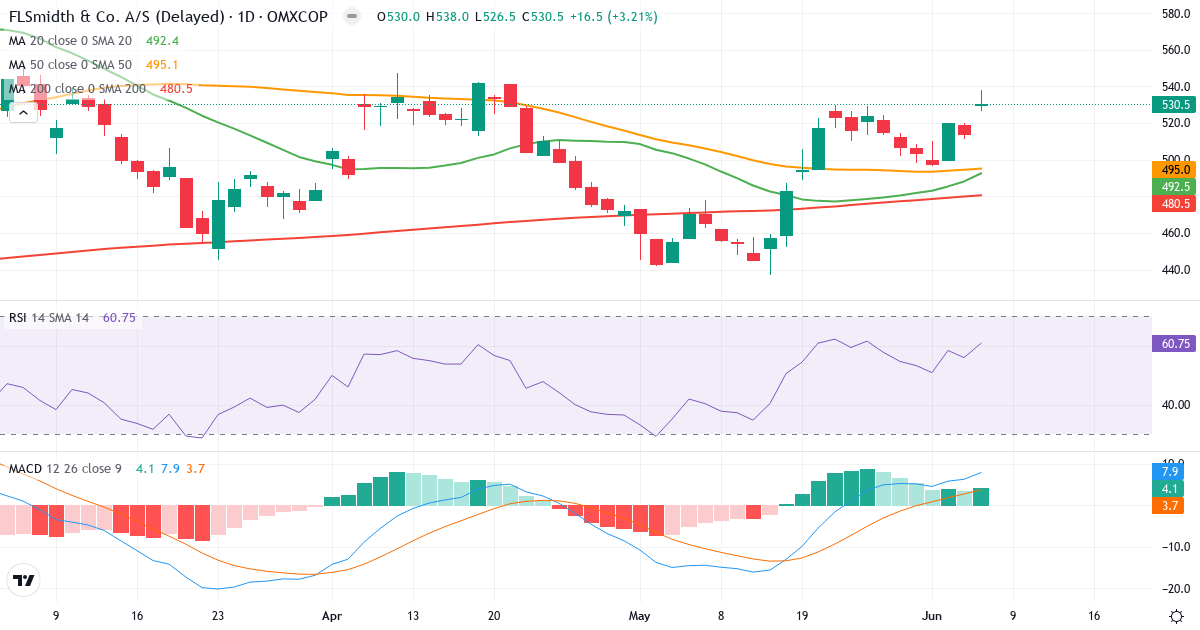
Task: Click the TradingView logo icon
Action: tap(23, 580)
